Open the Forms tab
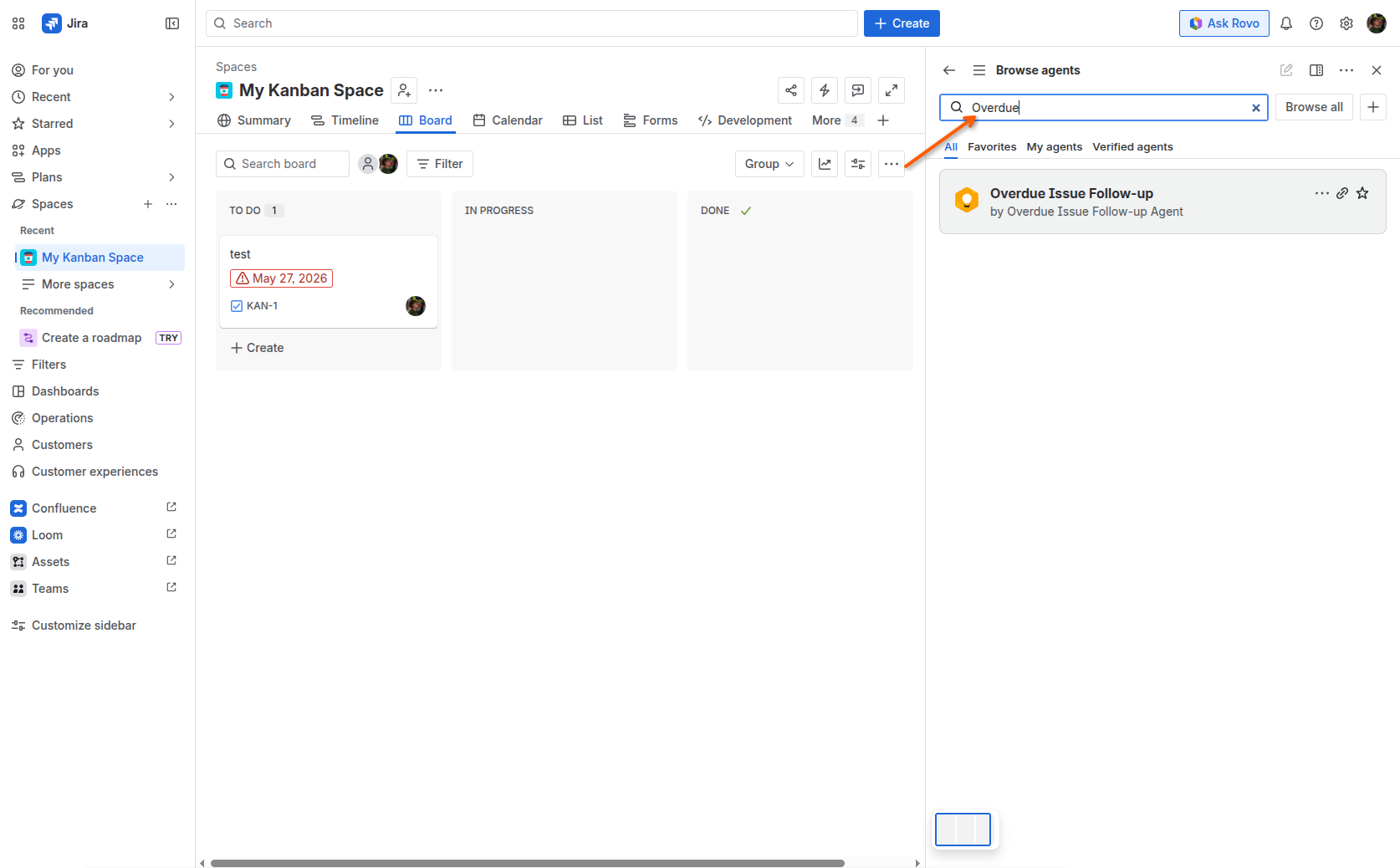Viewport: 1400px width, 868px height. tap(650, 120)
